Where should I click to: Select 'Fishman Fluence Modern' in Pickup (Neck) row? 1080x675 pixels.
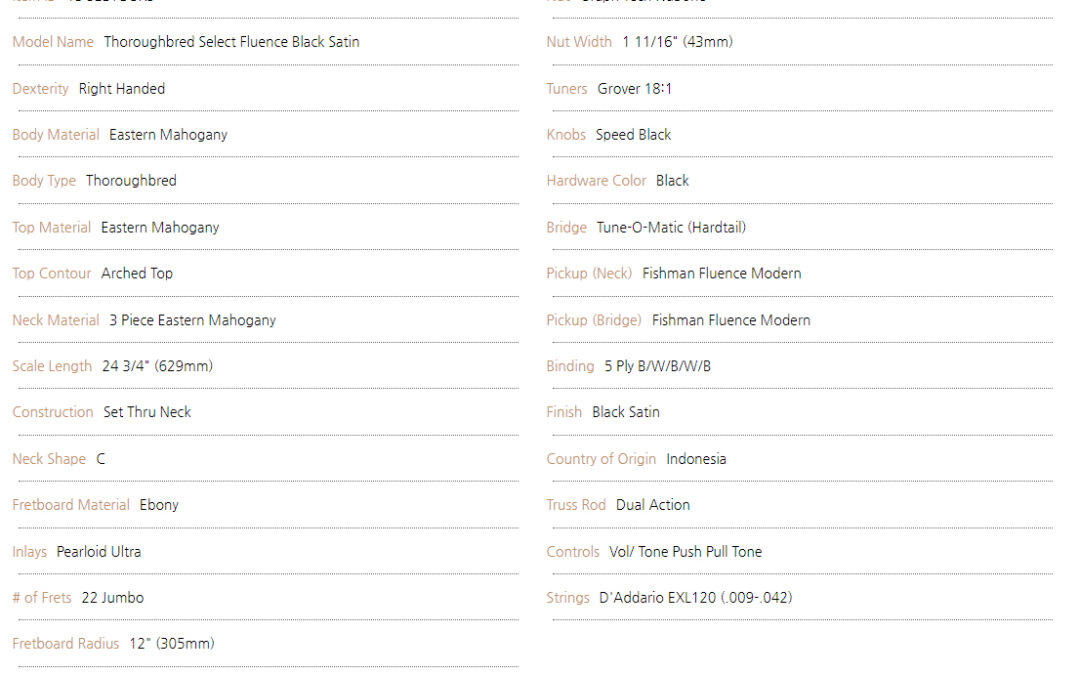pos(722,273)
